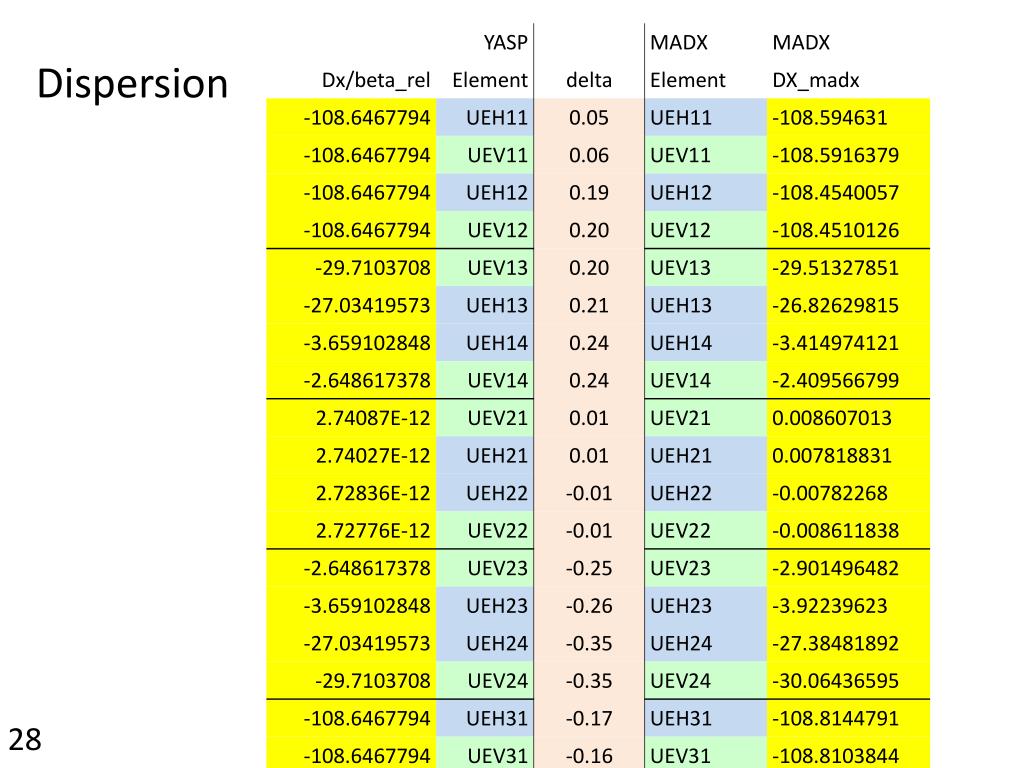Select the Dx/beta_rel value 2.74087E-12
The height and width of the screenshot is (768, 1024).
tap(373, 418)
